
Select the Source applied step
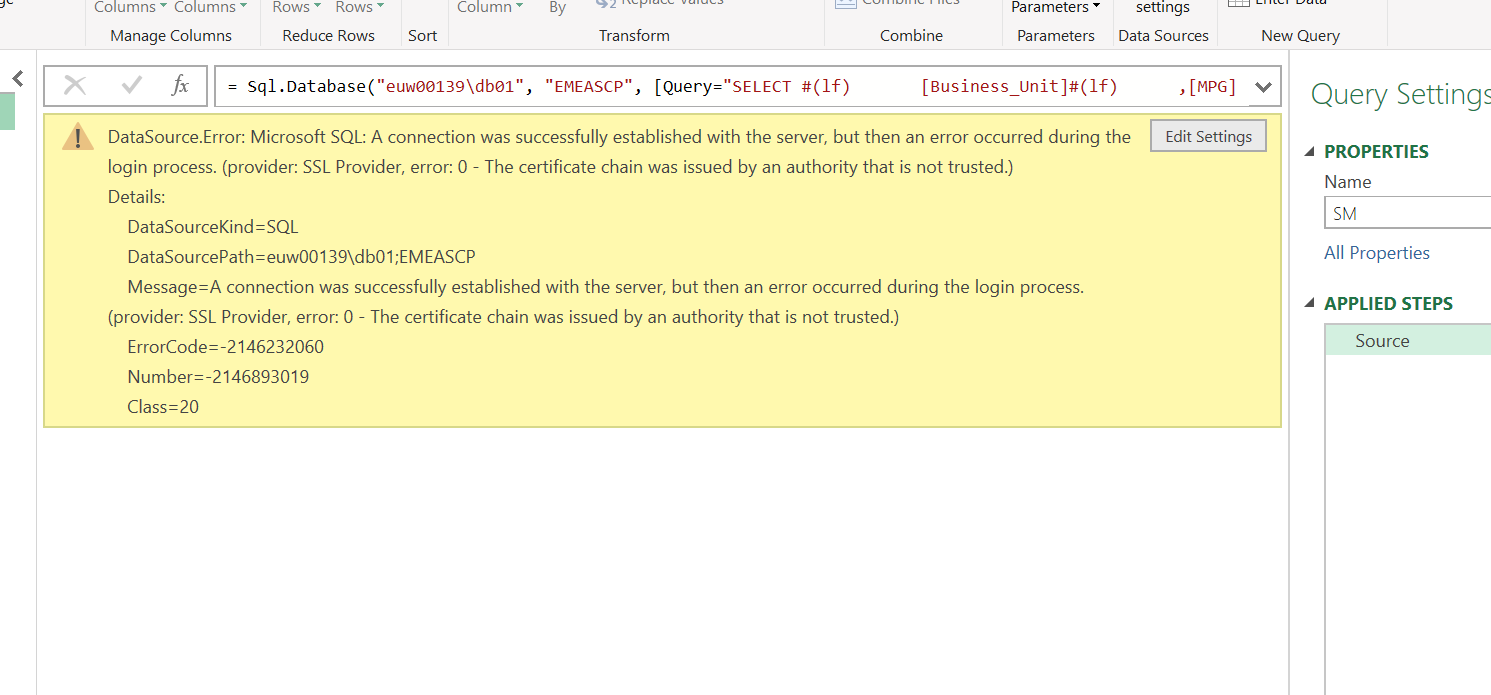[1382, 341]
